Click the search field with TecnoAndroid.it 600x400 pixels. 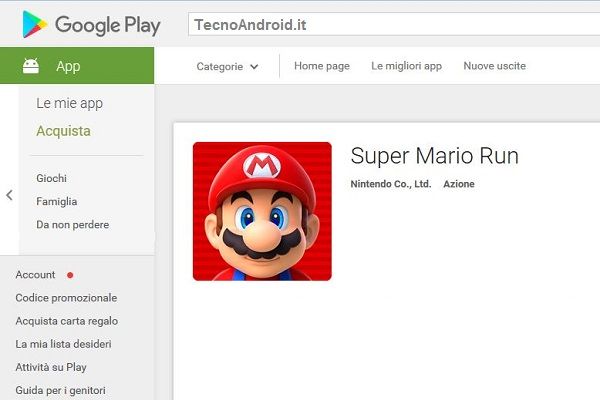(390, 25)
